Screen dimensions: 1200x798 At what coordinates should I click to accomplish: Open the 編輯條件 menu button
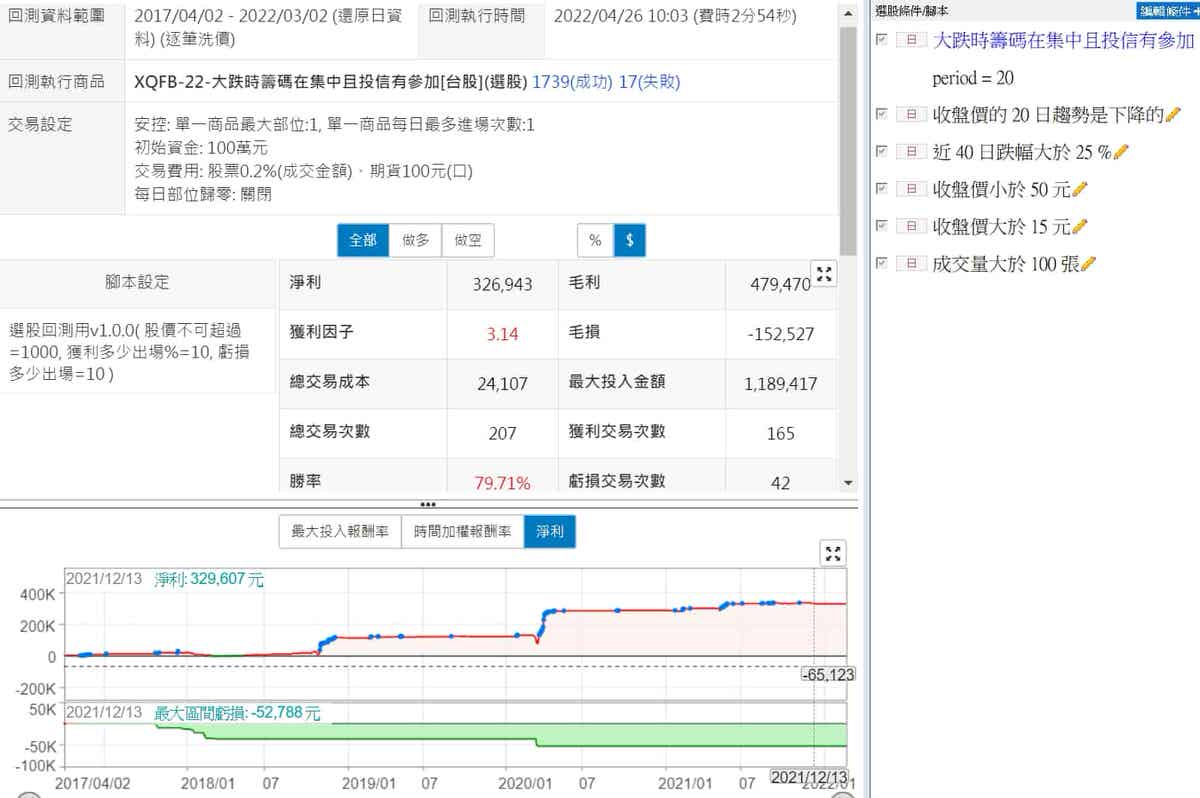pyautogui.click(x=1168, y=10)
